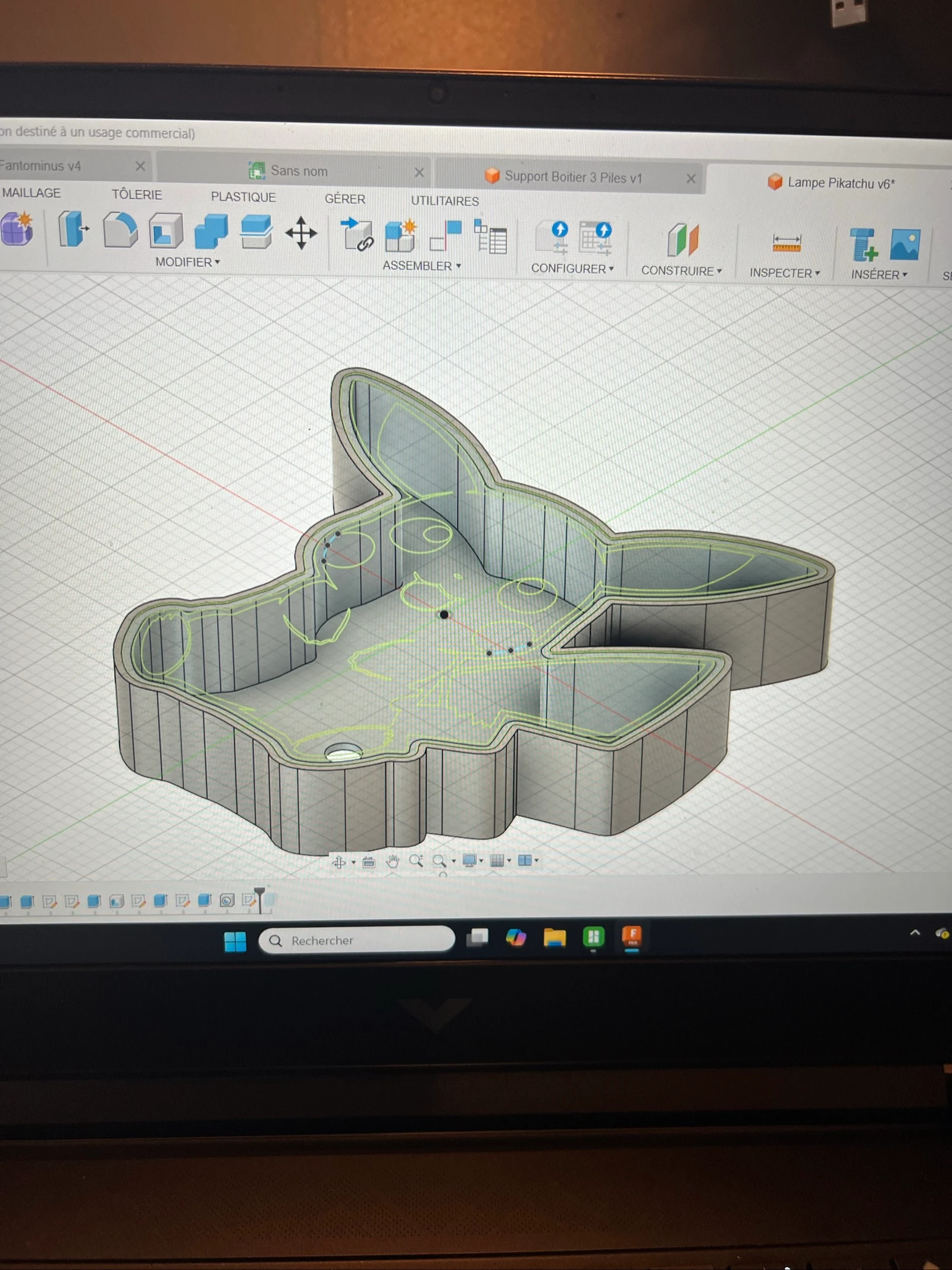This screenshot has height=1270, width=952.
Task: Click the Fusion app icon in taskbar
Action: click(632, 937)
